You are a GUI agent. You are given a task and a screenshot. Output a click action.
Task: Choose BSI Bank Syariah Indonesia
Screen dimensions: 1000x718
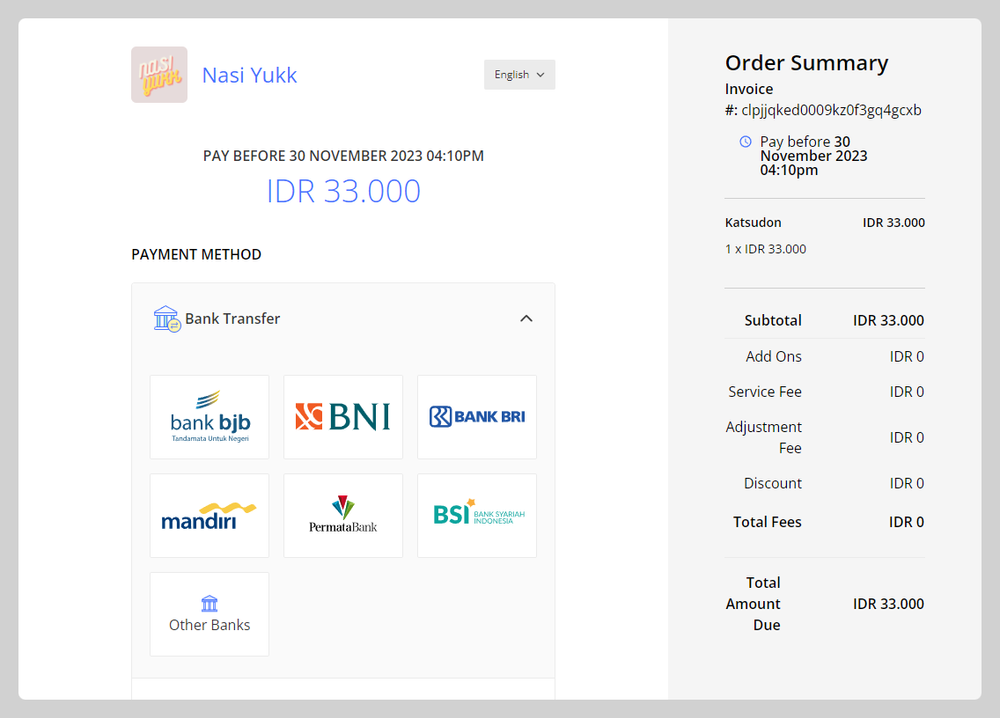click(477, 515)
